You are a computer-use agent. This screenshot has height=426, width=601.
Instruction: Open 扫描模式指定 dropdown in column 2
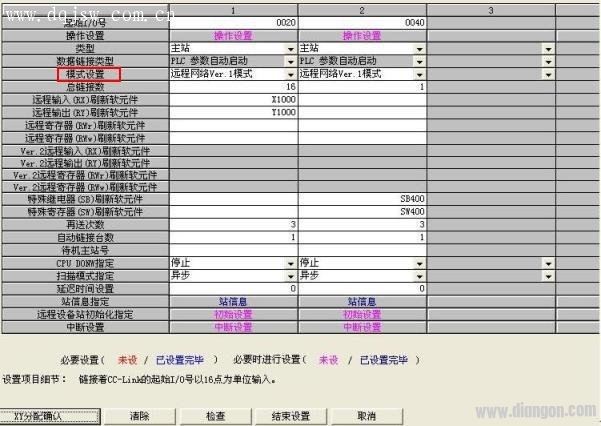pos(421,275)
